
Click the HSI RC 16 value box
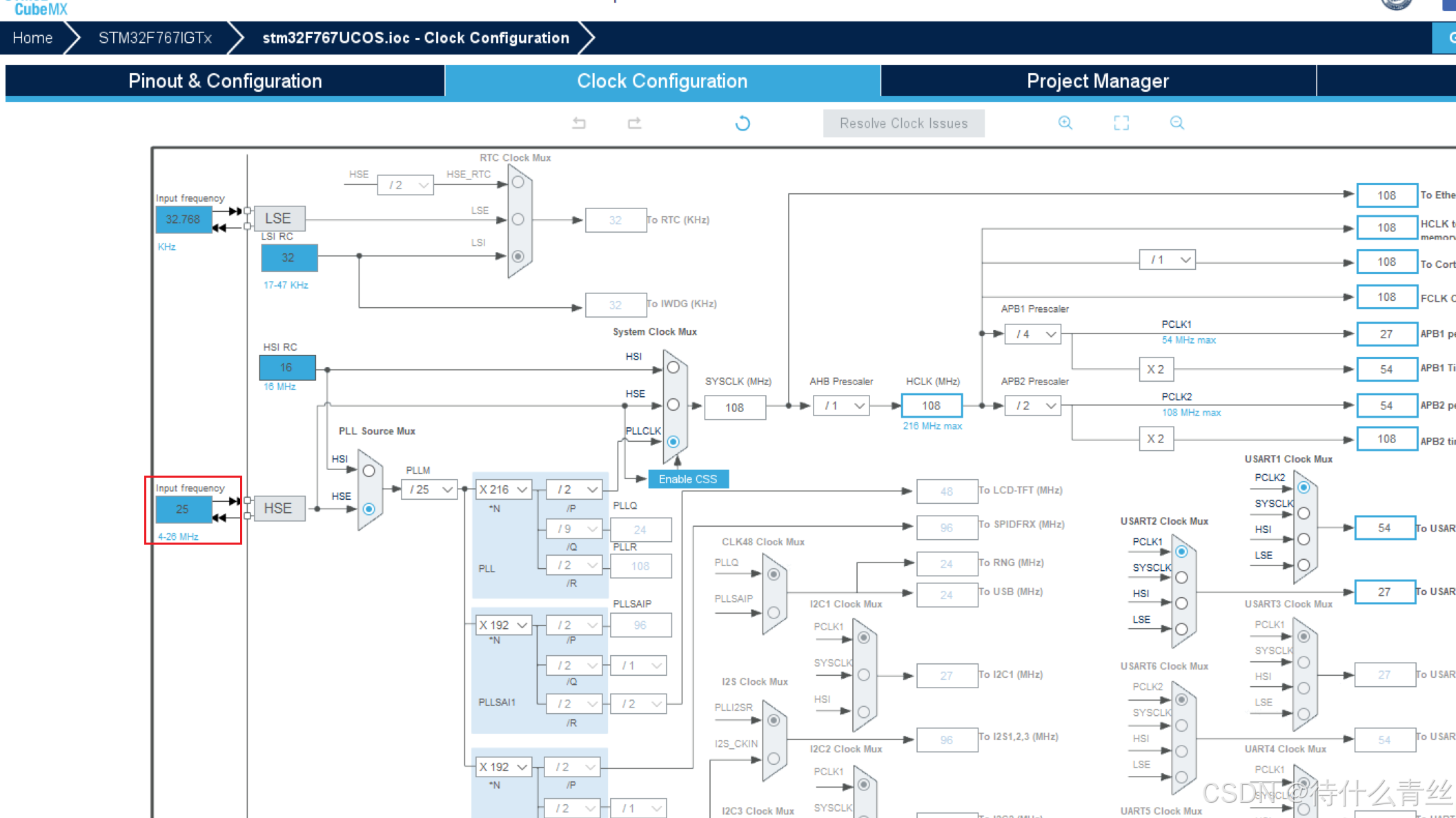[x=287, y=367]
